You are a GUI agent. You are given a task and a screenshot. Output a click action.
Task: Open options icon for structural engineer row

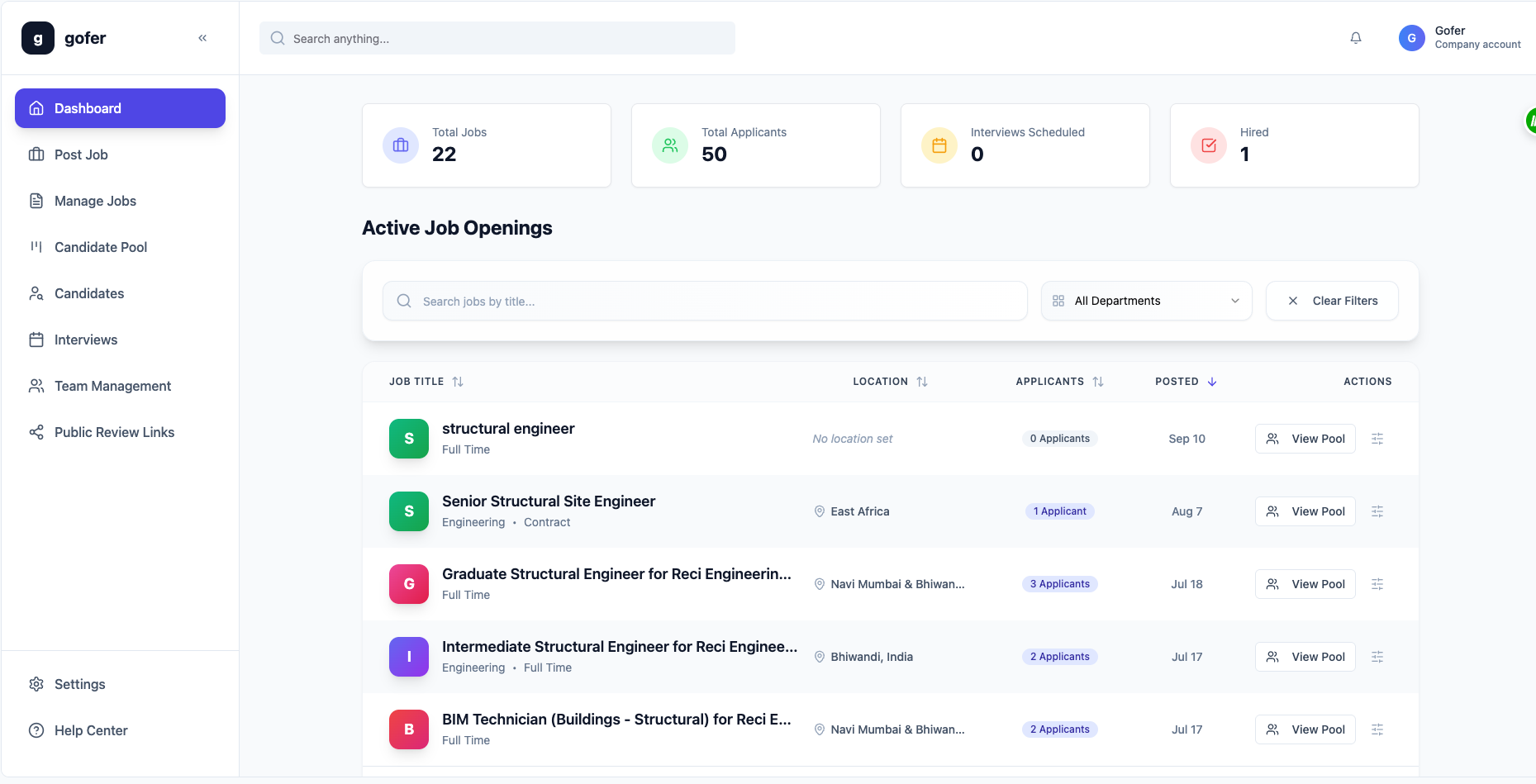1377,439
